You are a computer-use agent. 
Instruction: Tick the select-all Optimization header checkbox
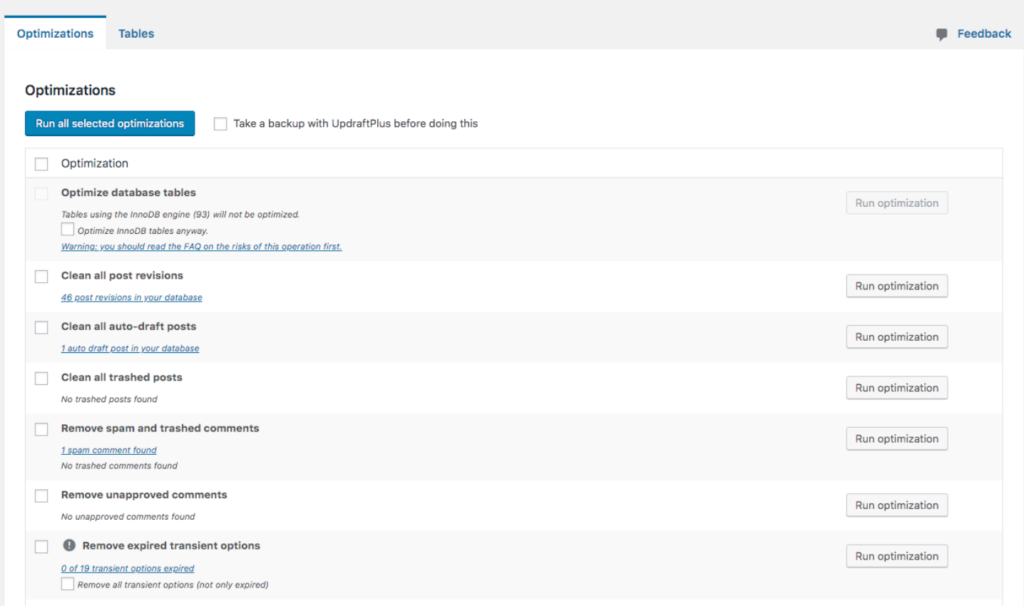(x=41, y=164)
